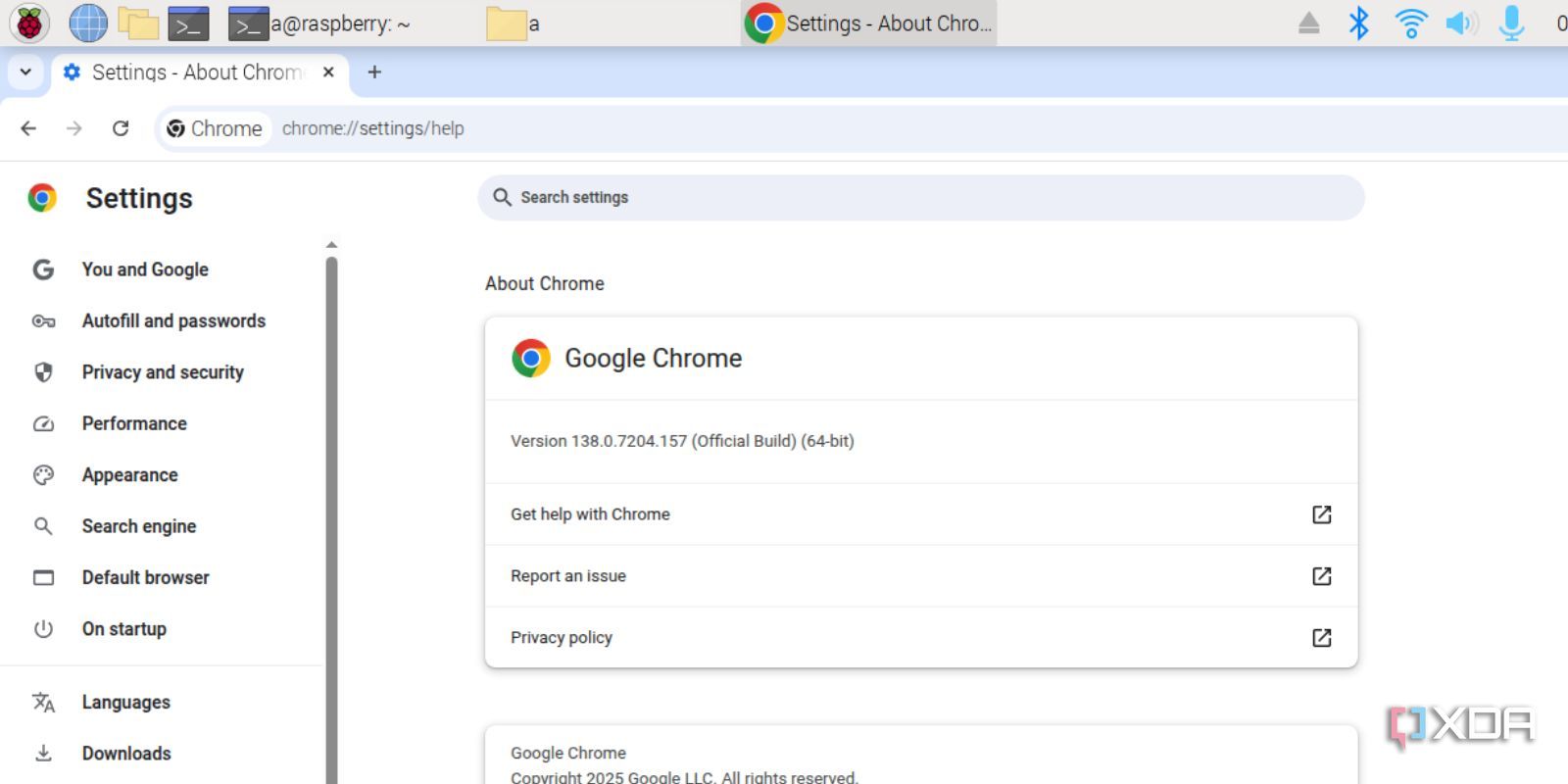Click the microphone tray icon
Image resolution: width=1568 pixels, height=784 pixels.
pos(1512,23)
